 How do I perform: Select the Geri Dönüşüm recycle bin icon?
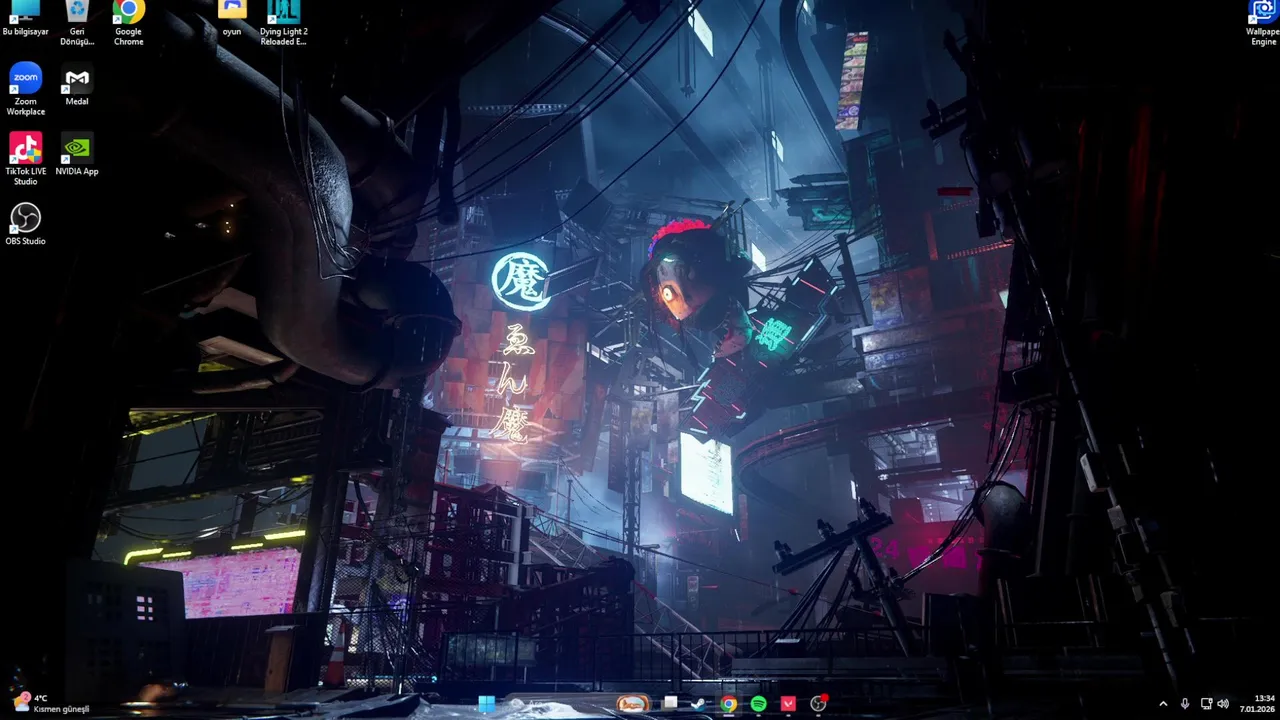coord(77,22)
